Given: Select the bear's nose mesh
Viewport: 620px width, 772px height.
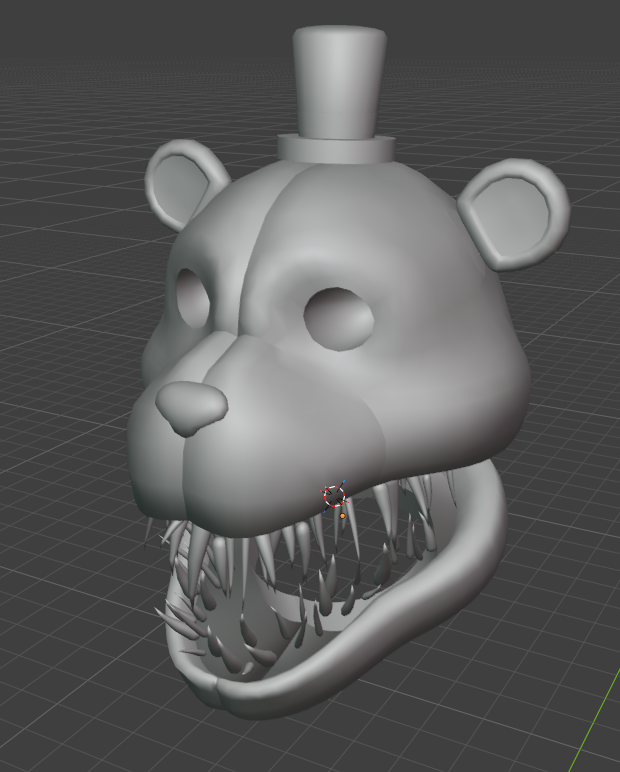Looking at the screenshot, I should coord(191,408).
